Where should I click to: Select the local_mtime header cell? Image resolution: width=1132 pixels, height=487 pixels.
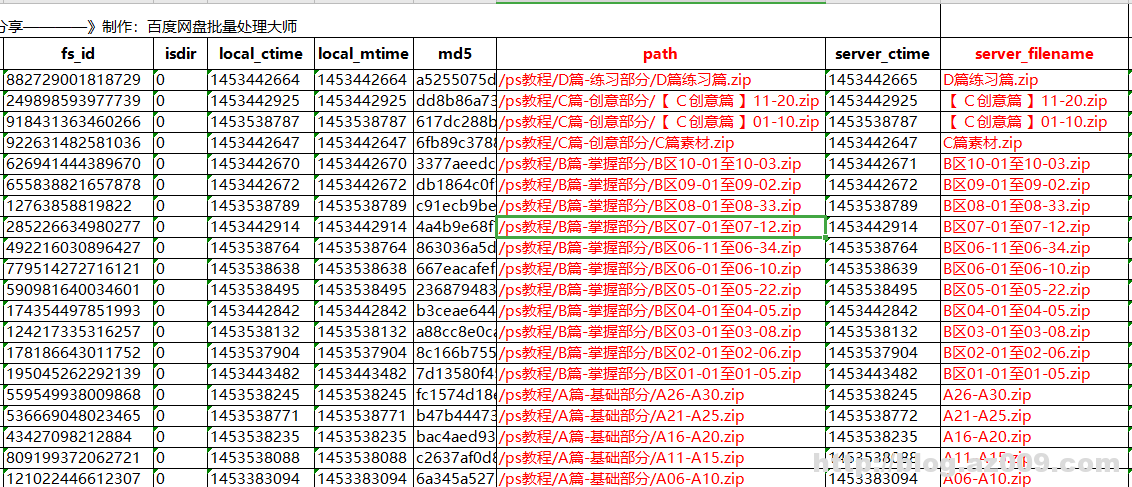pyautogui.click(x=363, y=54)
